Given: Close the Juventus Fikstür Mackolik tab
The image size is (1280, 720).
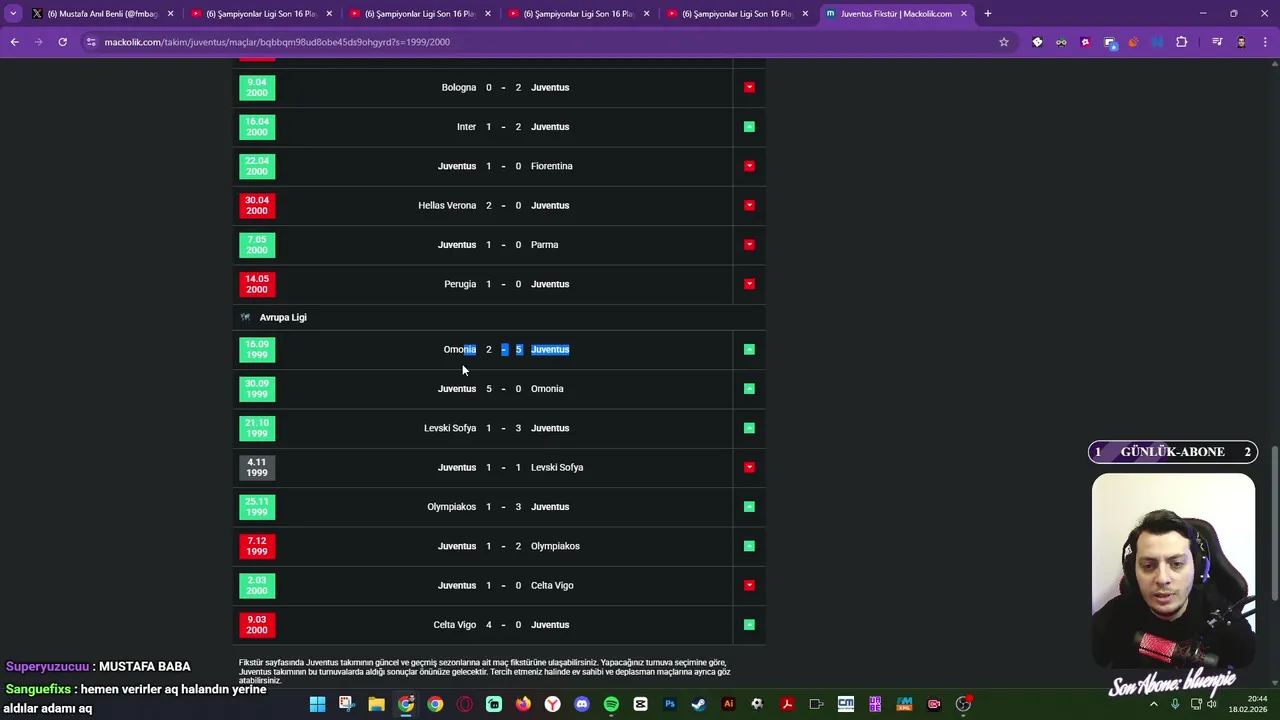Looking at the screenshot, I should pos(964,14).
